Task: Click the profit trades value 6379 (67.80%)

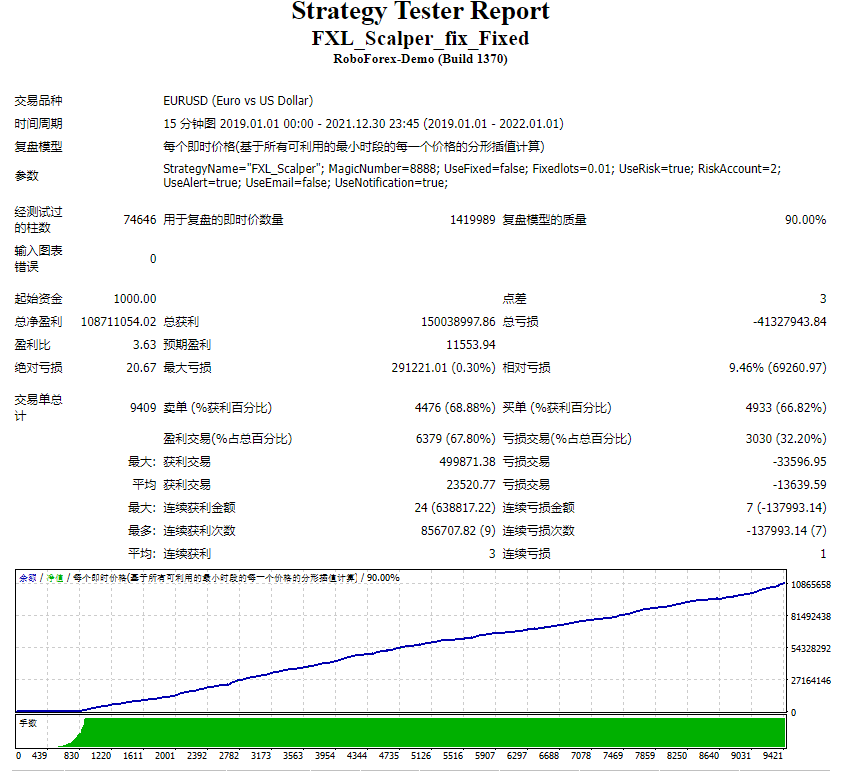Action: pyautogui.click(x=455, y=438)
